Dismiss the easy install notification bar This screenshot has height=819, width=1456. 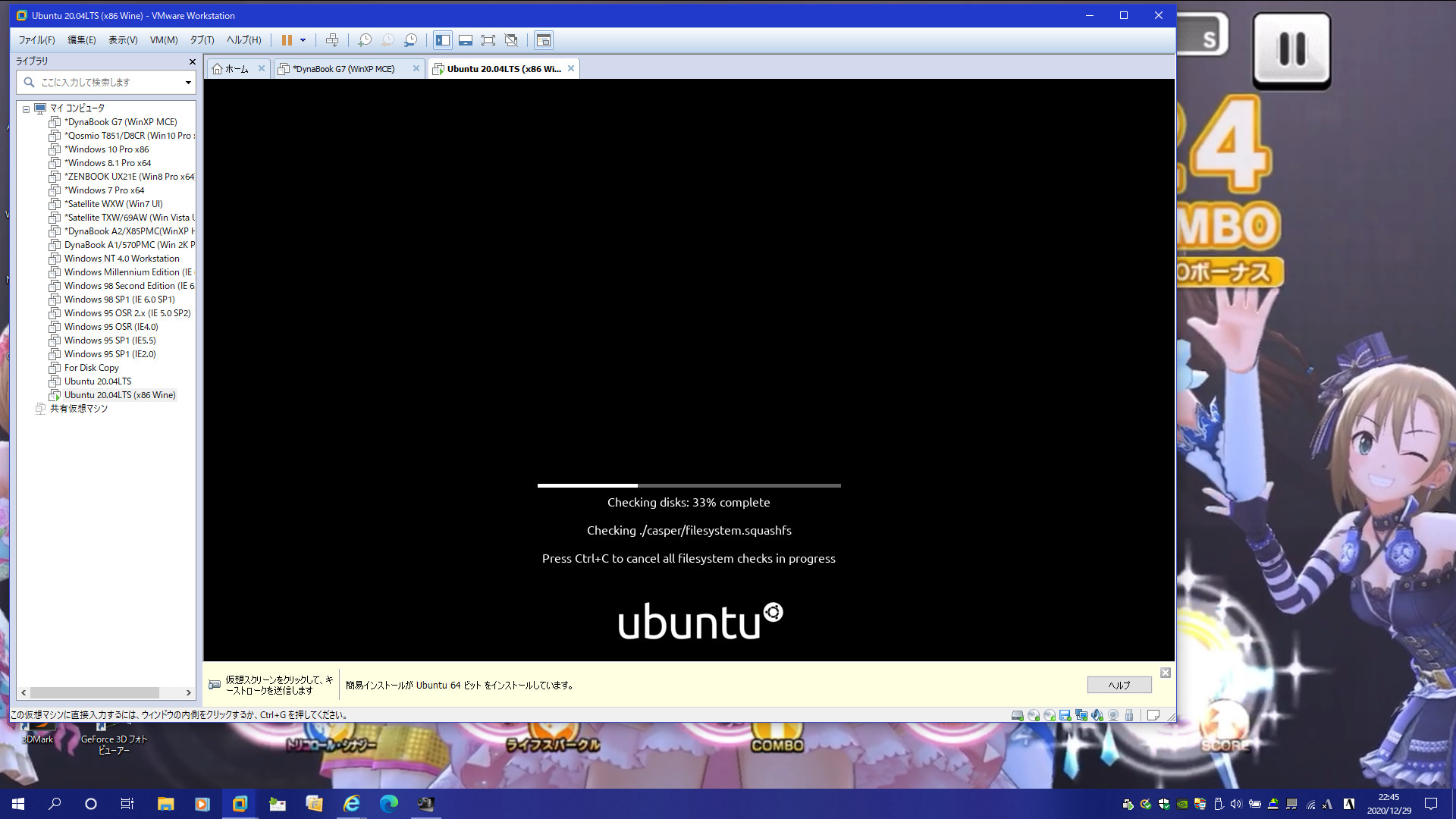tap(1166, 673)
